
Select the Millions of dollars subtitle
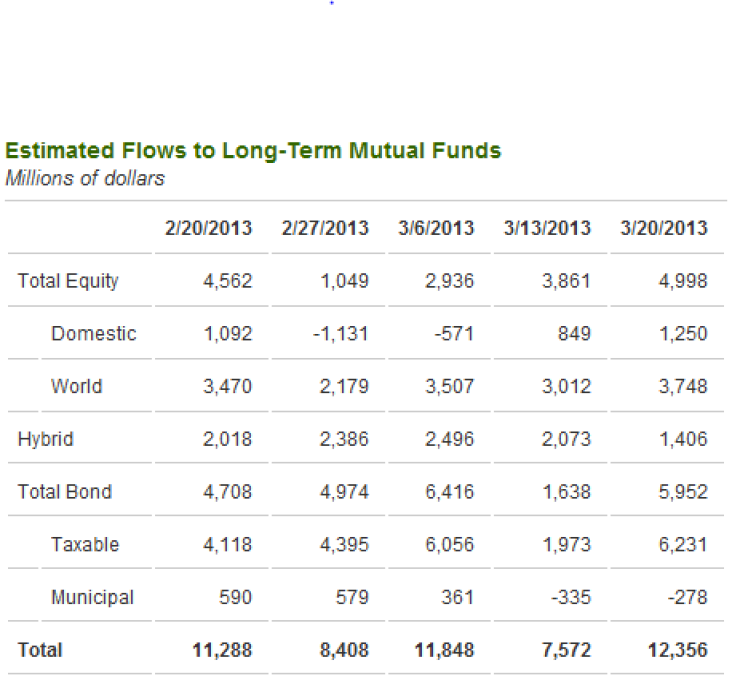tap(85, 179)
